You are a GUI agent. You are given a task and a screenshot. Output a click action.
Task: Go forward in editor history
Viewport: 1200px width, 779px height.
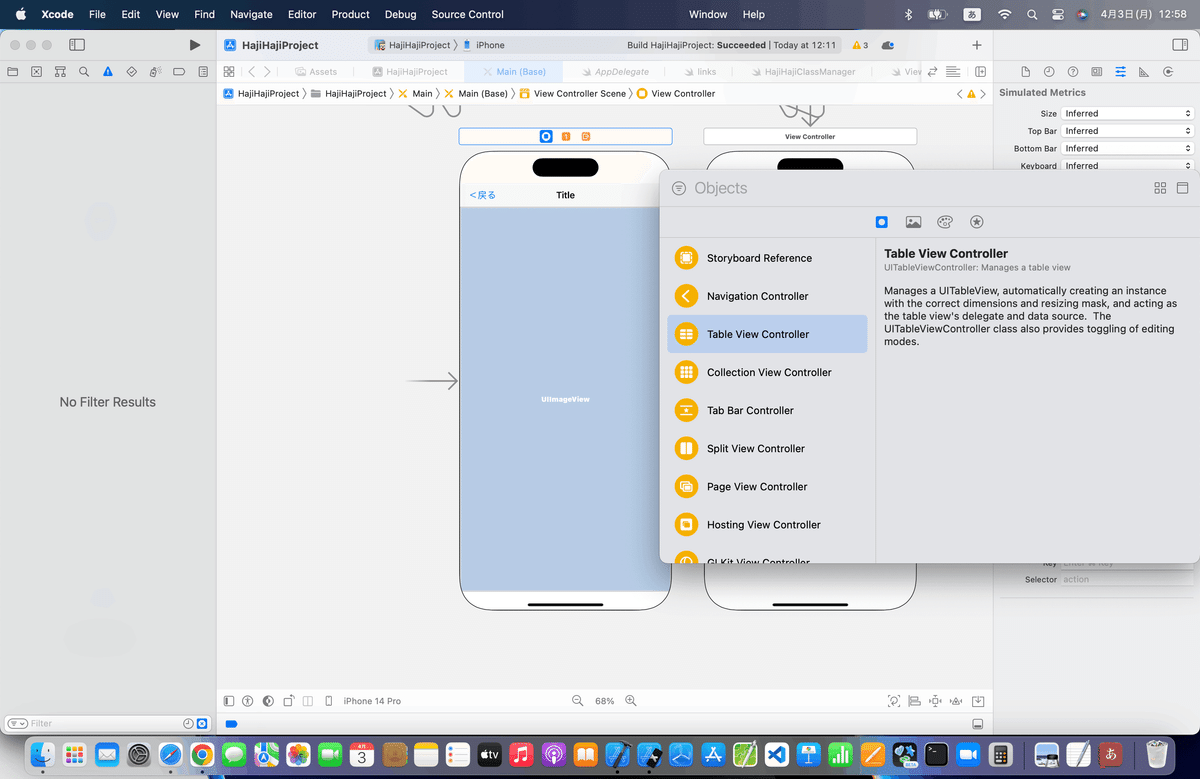(x=267, y=72)
